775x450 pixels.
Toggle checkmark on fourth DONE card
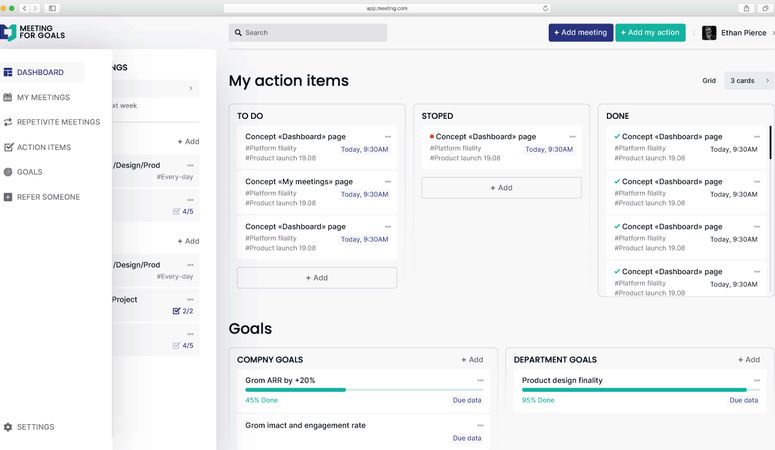pos(617,271)
